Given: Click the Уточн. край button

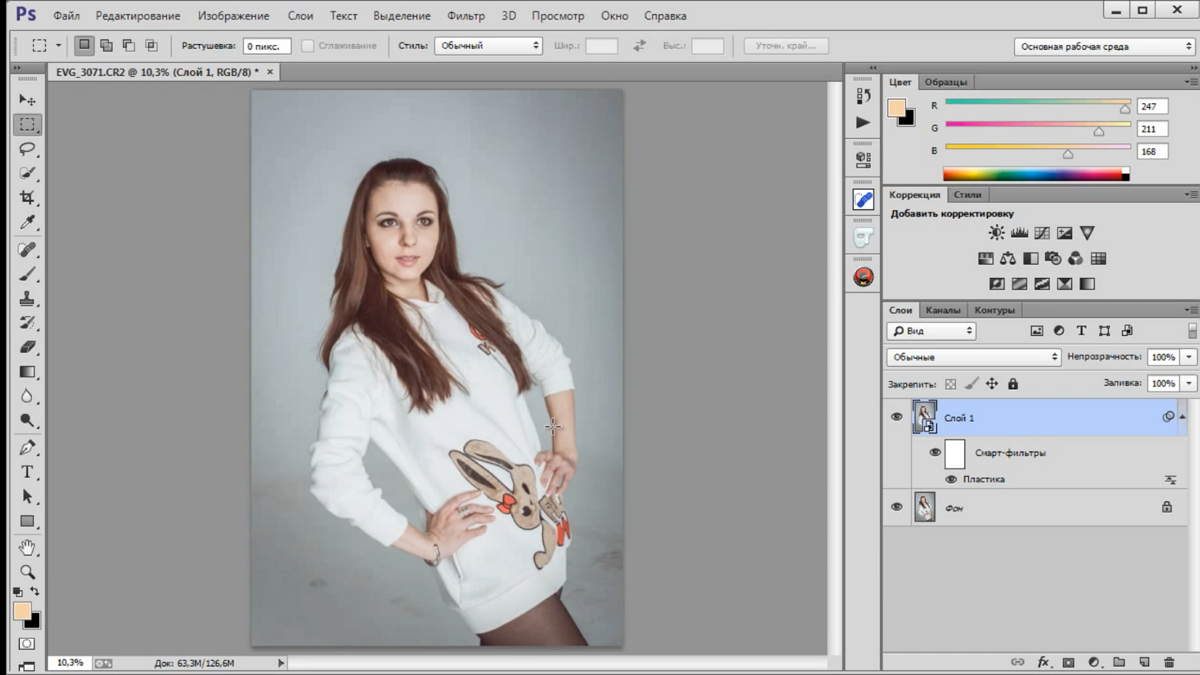Looking at the screenshot, I should coord(786,46).
